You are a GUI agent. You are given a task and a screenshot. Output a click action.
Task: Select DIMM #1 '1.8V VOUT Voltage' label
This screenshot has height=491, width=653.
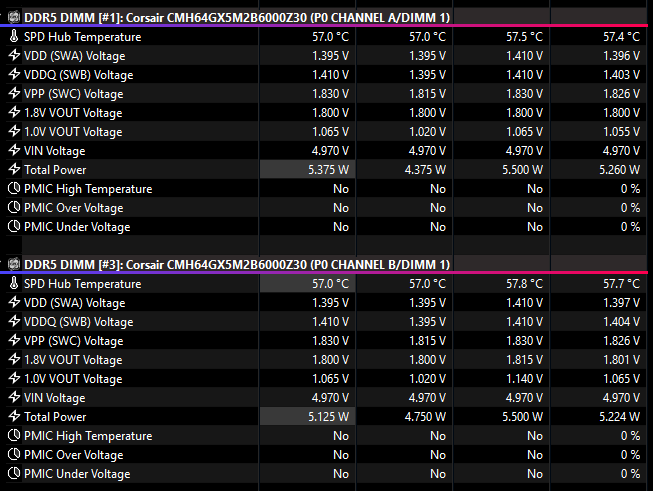coord(73,113)
